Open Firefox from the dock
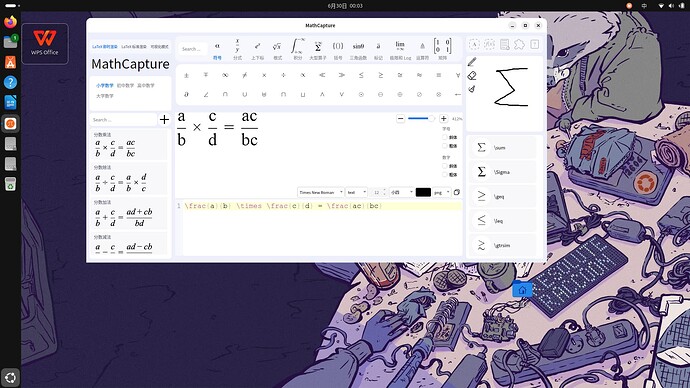 (x=10, y=22)
